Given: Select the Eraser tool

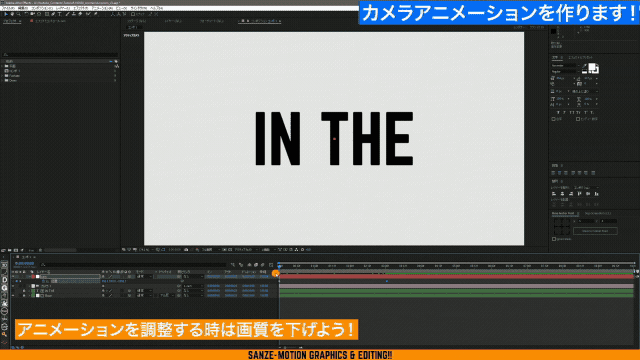Looking at the screenshot, I should pos(80,14).
